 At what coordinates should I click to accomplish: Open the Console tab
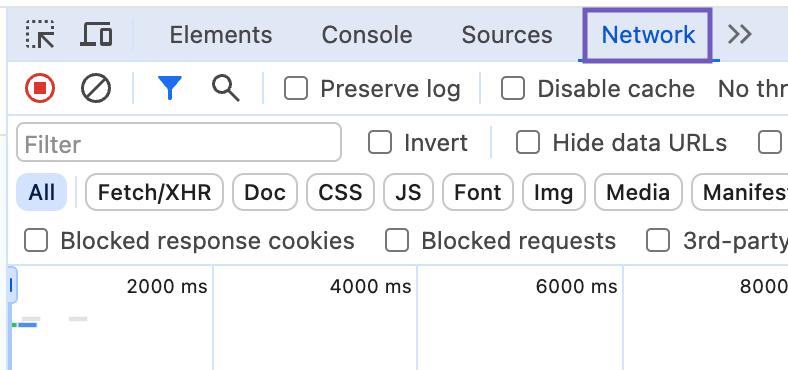coord(367,35)
